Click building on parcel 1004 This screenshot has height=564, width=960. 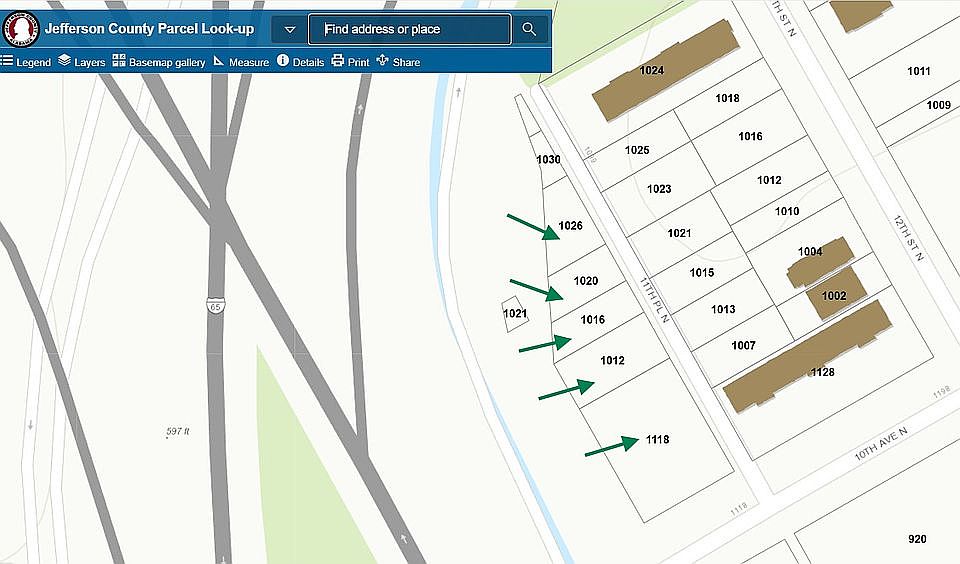click(x=820, y=262)
